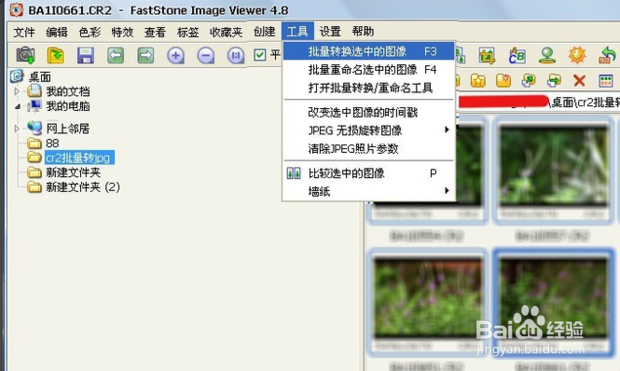Go to next image arrow icon
Image resolution: width=620 pixels, height=371 pixels.
(x=146, y=55)
